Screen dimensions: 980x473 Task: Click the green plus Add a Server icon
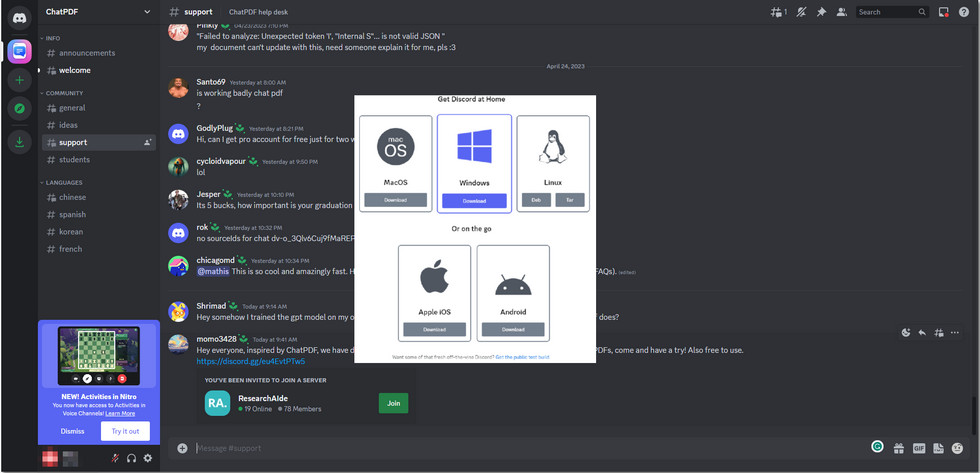(x=19, y=80)
